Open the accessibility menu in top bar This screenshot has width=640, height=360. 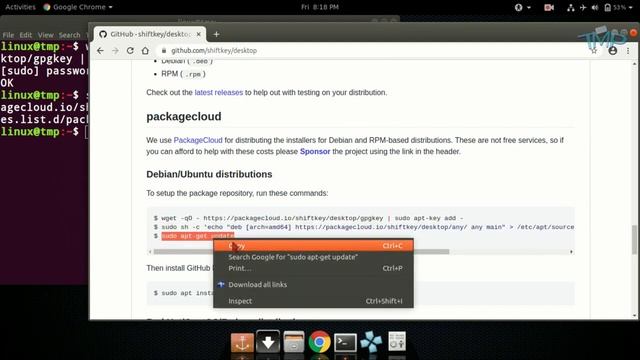[x=522, y=7]
